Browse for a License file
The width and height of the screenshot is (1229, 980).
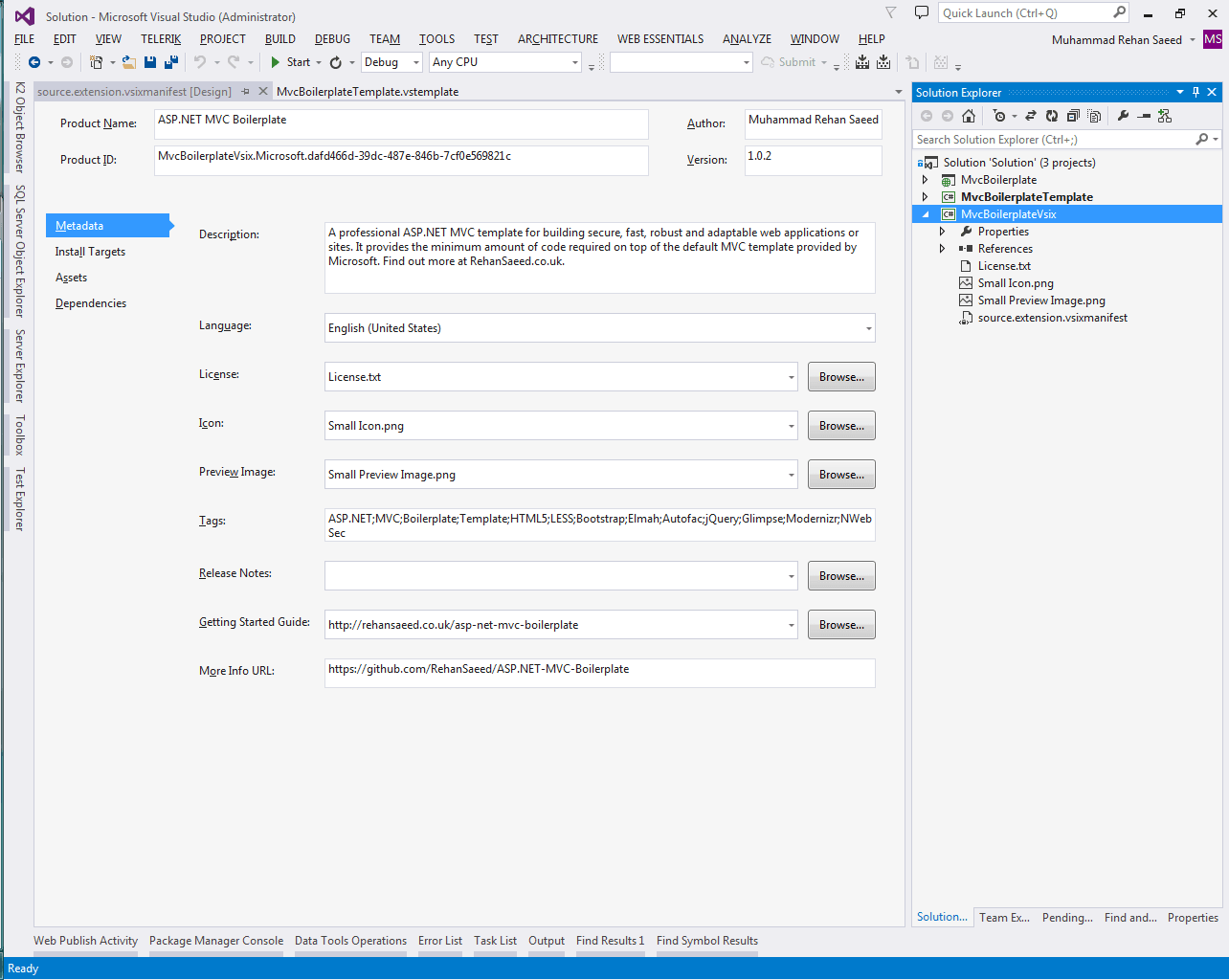pyautogui.click(x=840, y=376)
